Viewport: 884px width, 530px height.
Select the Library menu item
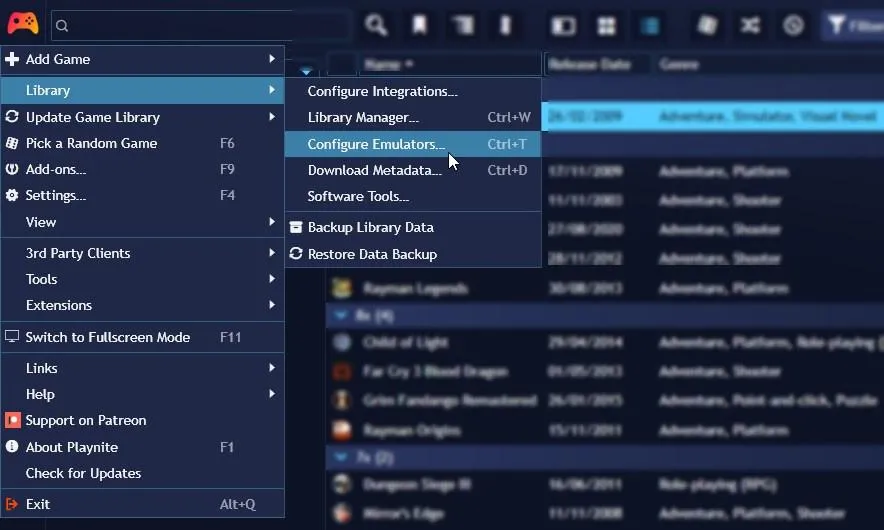click(x=142, y=90)
